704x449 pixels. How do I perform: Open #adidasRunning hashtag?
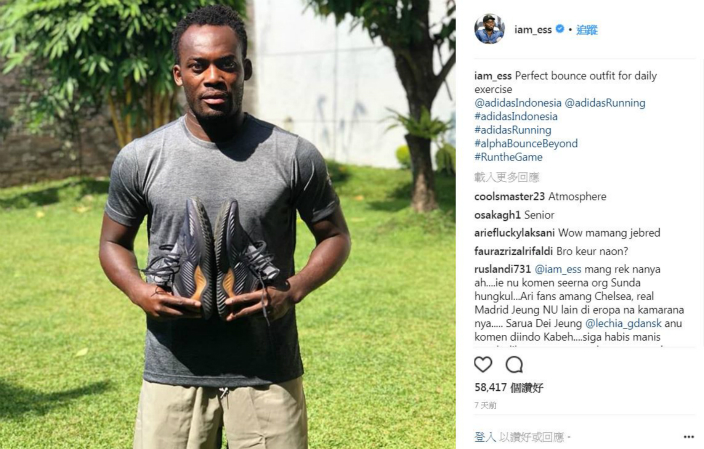513,130
